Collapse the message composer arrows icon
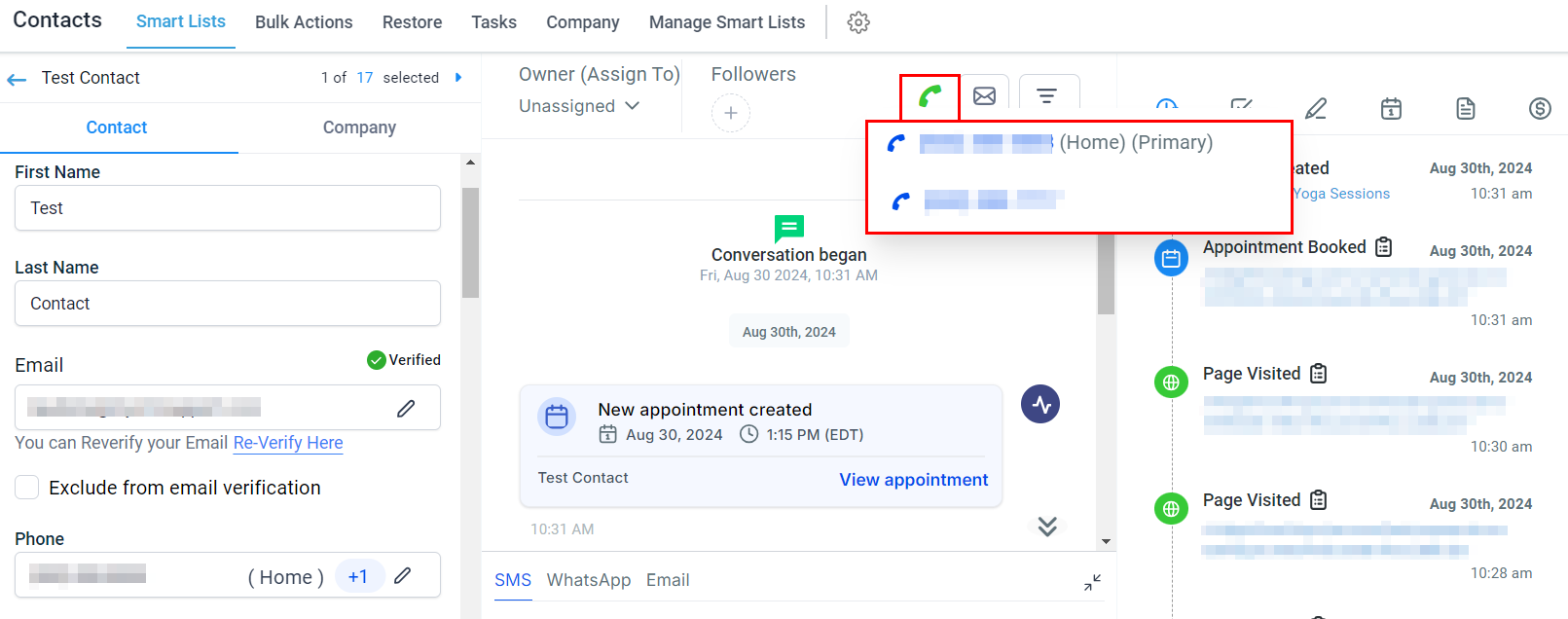This screenshot has width=1568, height=619. pos(1092,582)
